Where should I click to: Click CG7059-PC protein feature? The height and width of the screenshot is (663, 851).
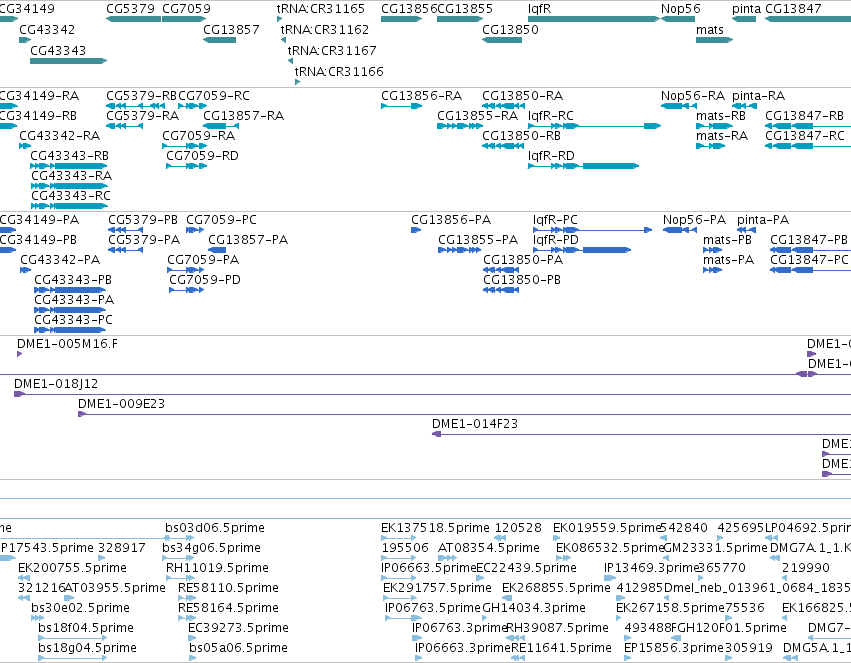(x=194, y=230)
